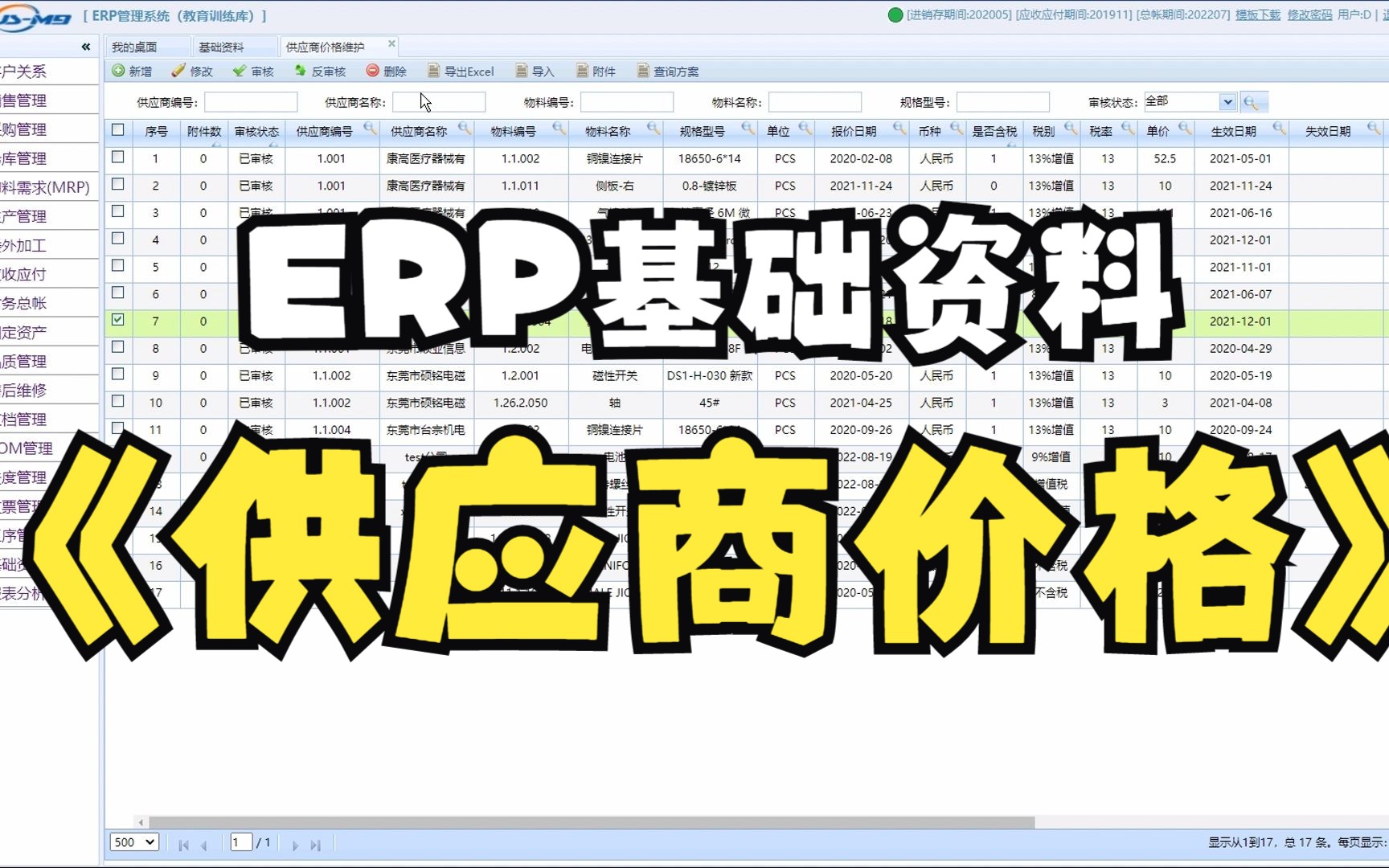The height and width of the screenshot is (868, 1389).
Task: Open the page size dropdown showing 500
Action: [x=134, y=842]
